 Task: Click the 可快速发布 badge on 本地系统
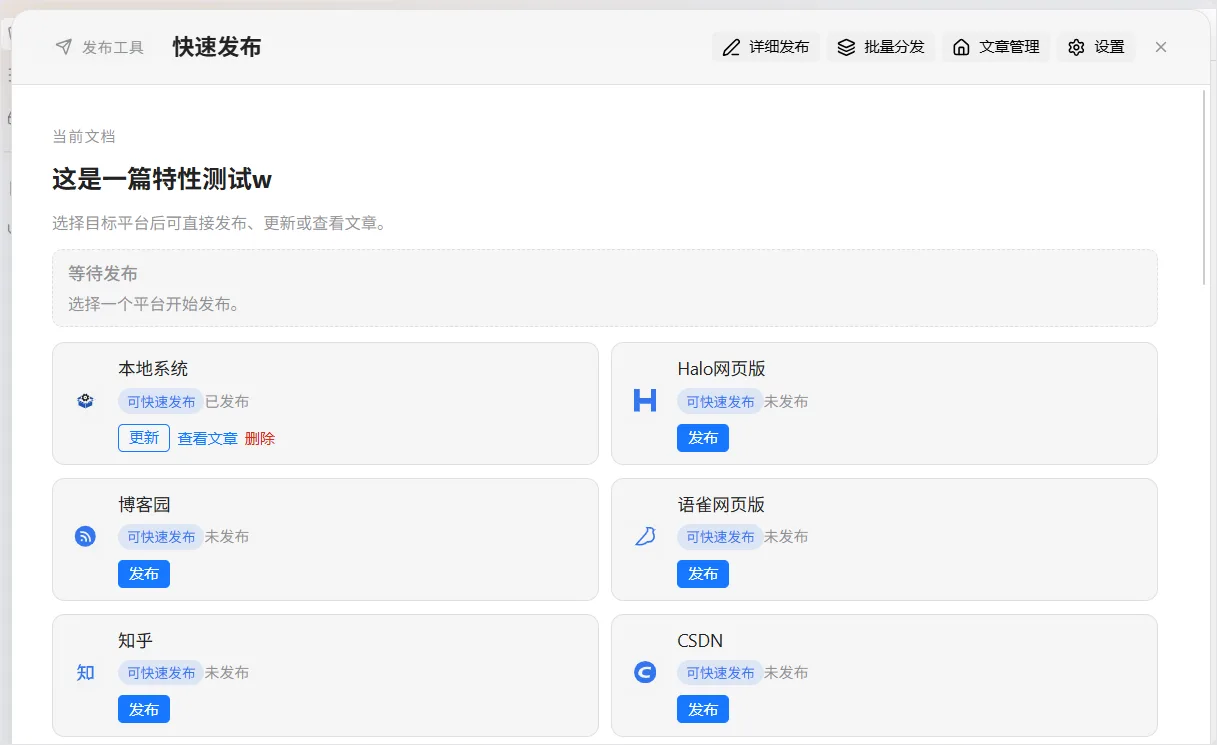click(x=161, y=401)
